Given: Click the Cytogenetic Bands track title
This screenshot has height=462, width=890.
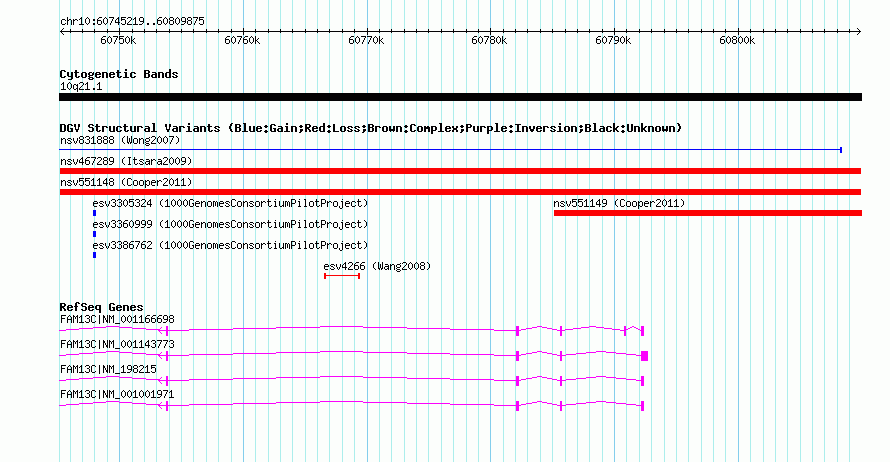Looking at the screenshot, I should pyautogui.click(x=119, y=74).
